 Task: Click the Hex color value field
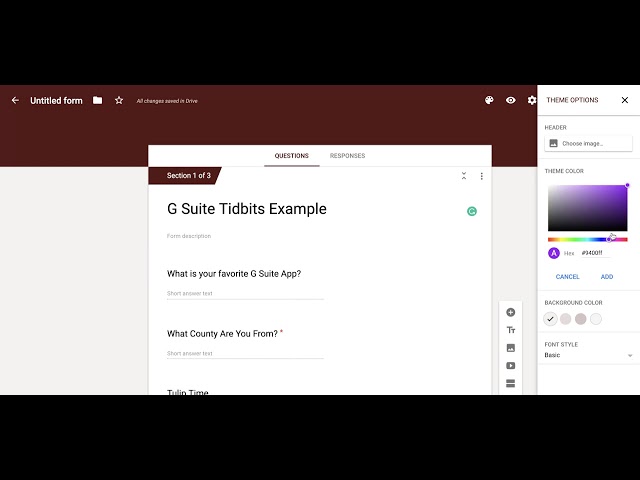pos(596,253)
